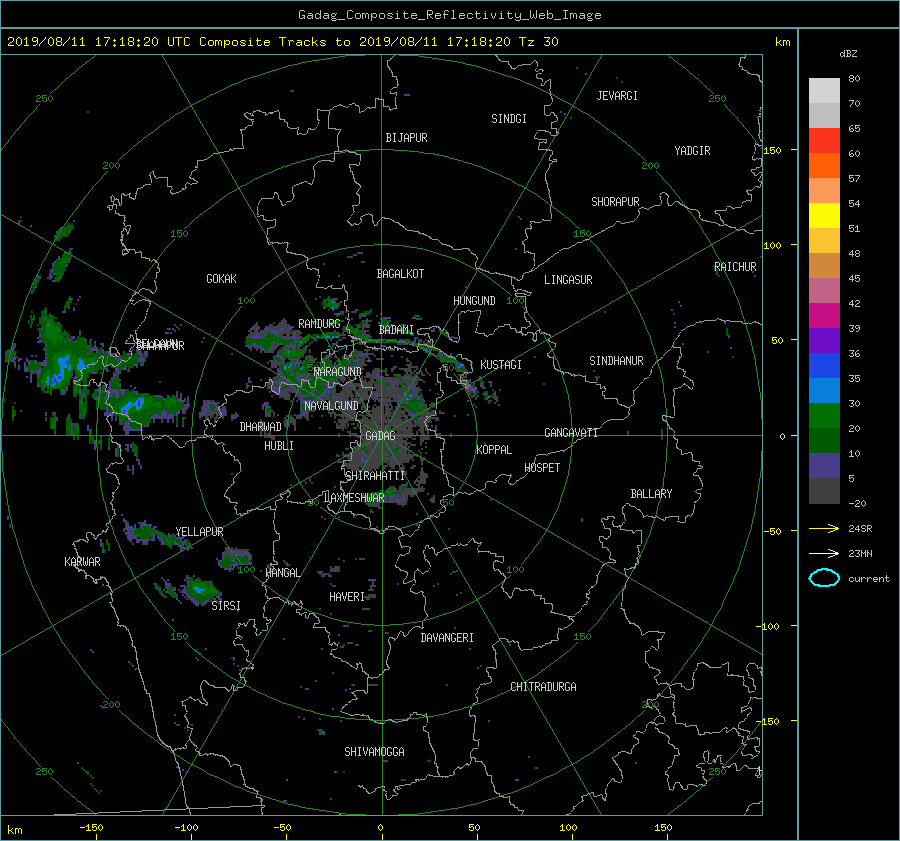Click the dBZ legend heading
Viewport: 900px width, 841px height.
click(x=848, y=53)
